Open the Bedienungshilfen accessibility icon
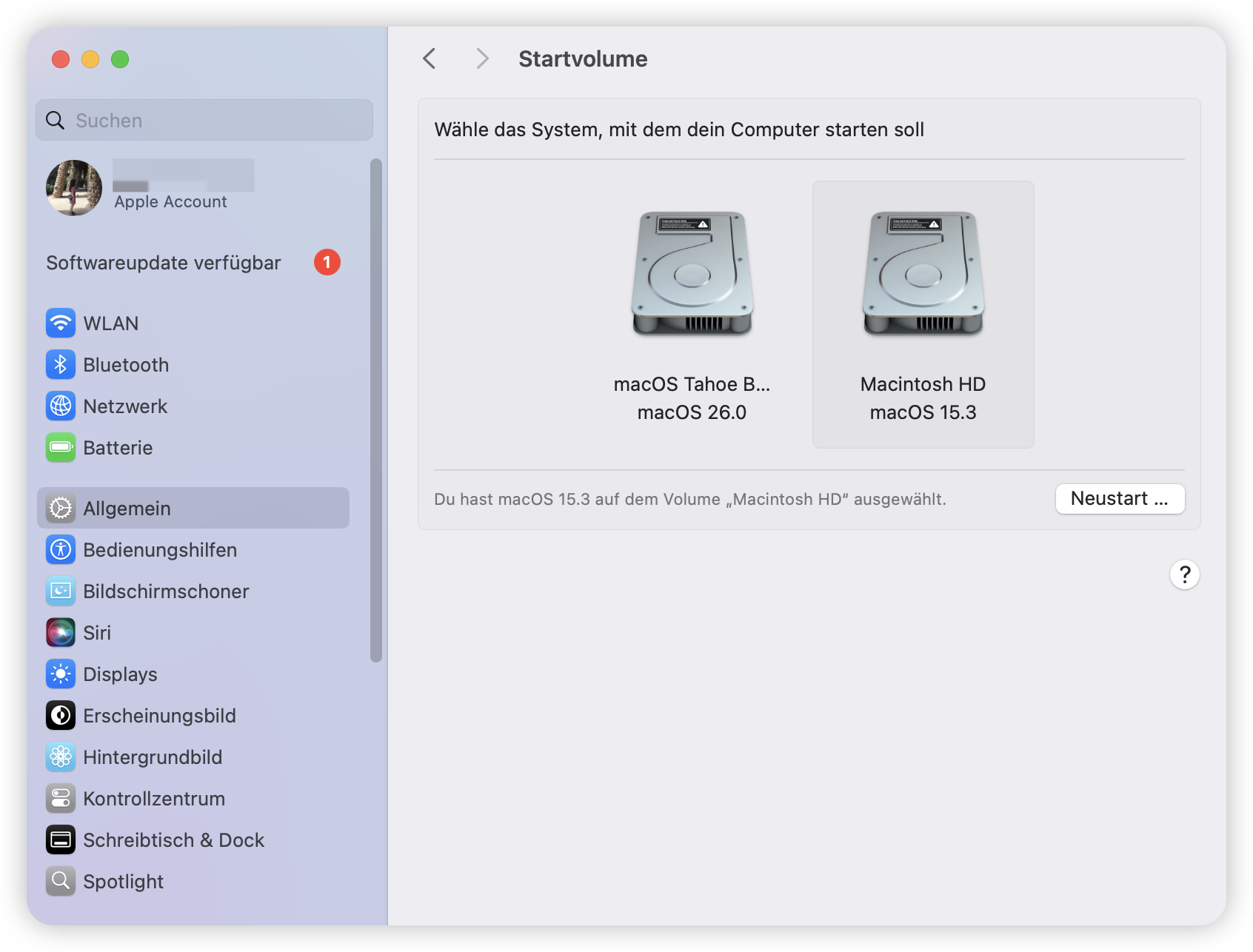Image resolution: width=1253 pixels, height=952 pixels. 61,550
